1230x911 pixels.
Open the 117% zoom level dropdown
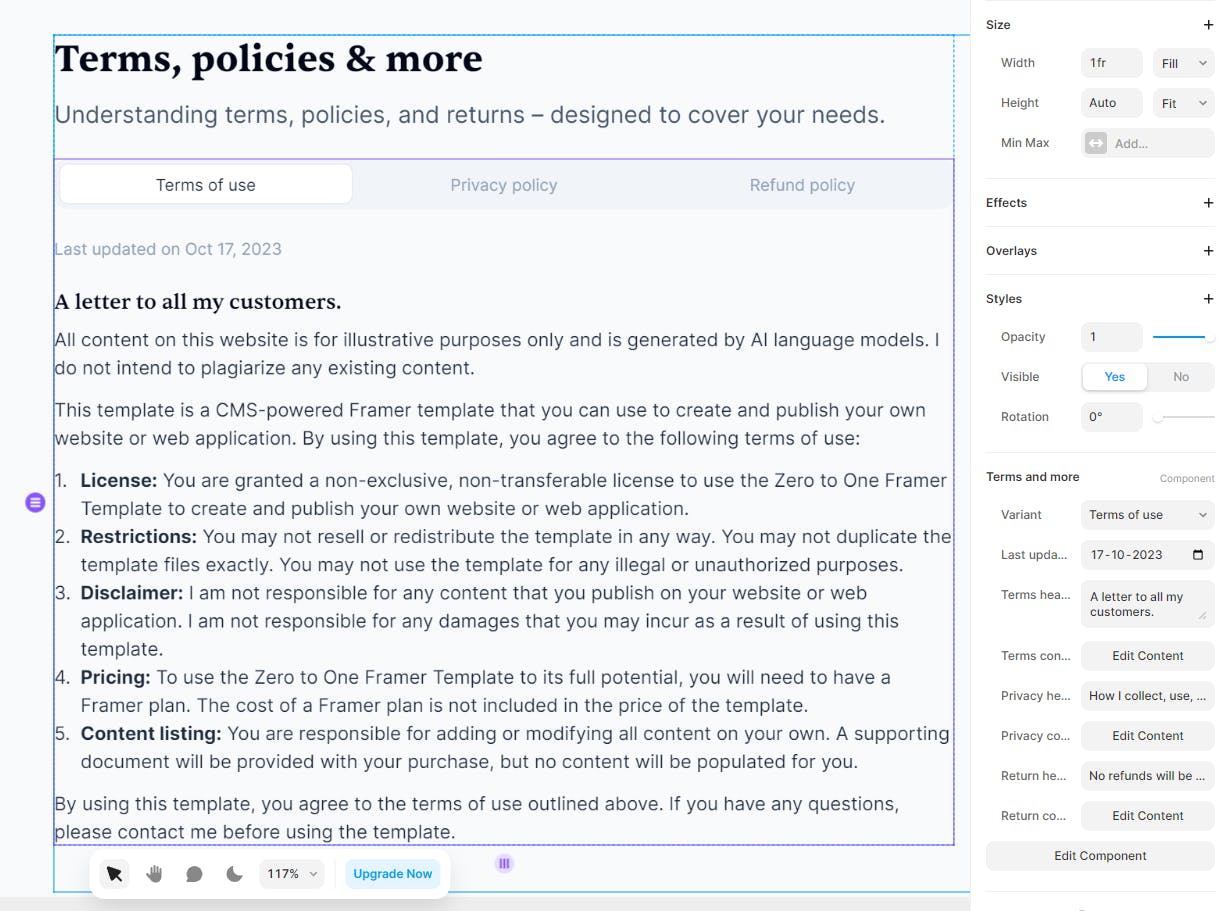(292, 874)
